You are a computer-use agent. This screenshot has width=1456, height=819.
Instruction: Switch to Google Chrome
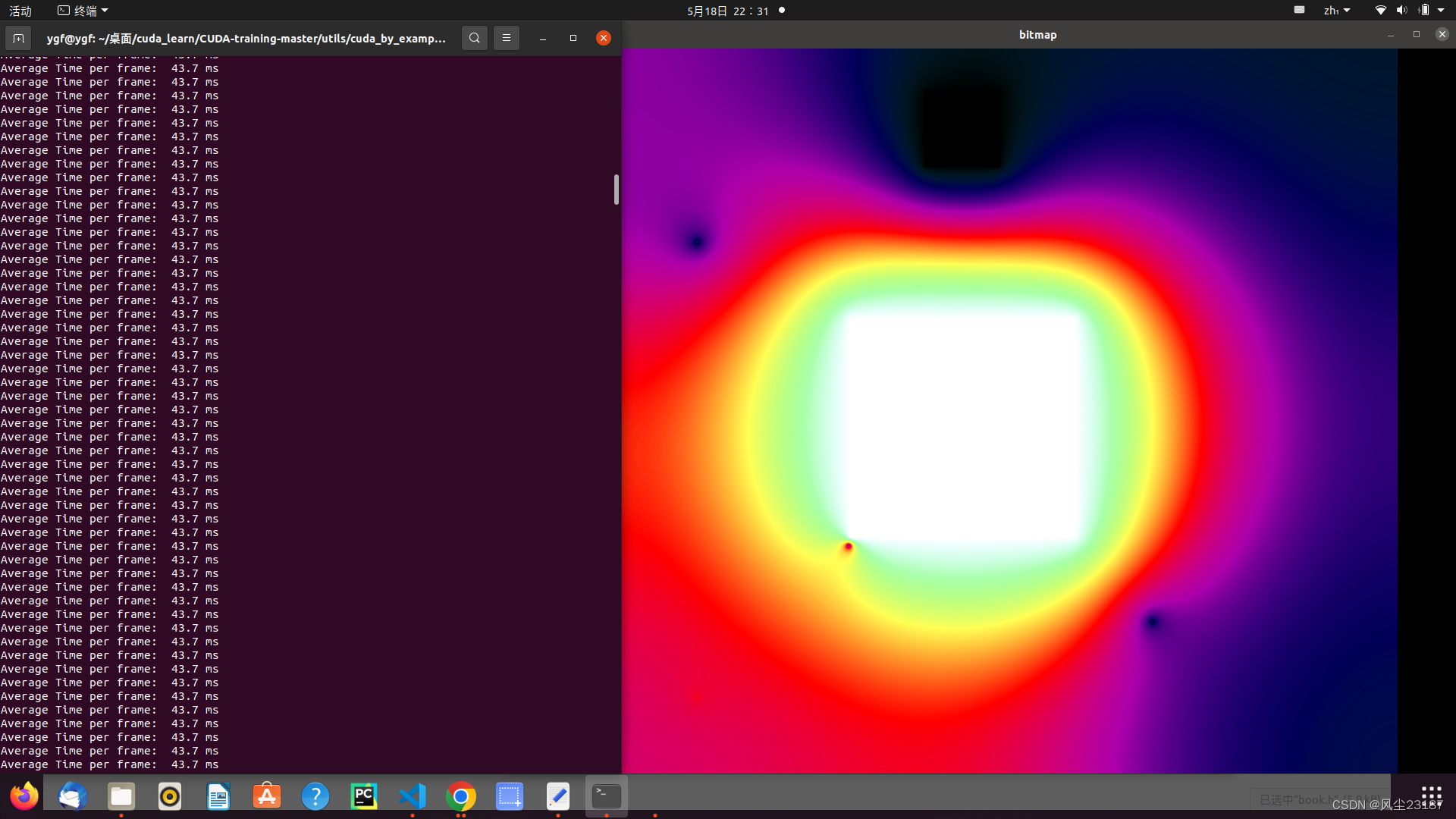[461, 796]
